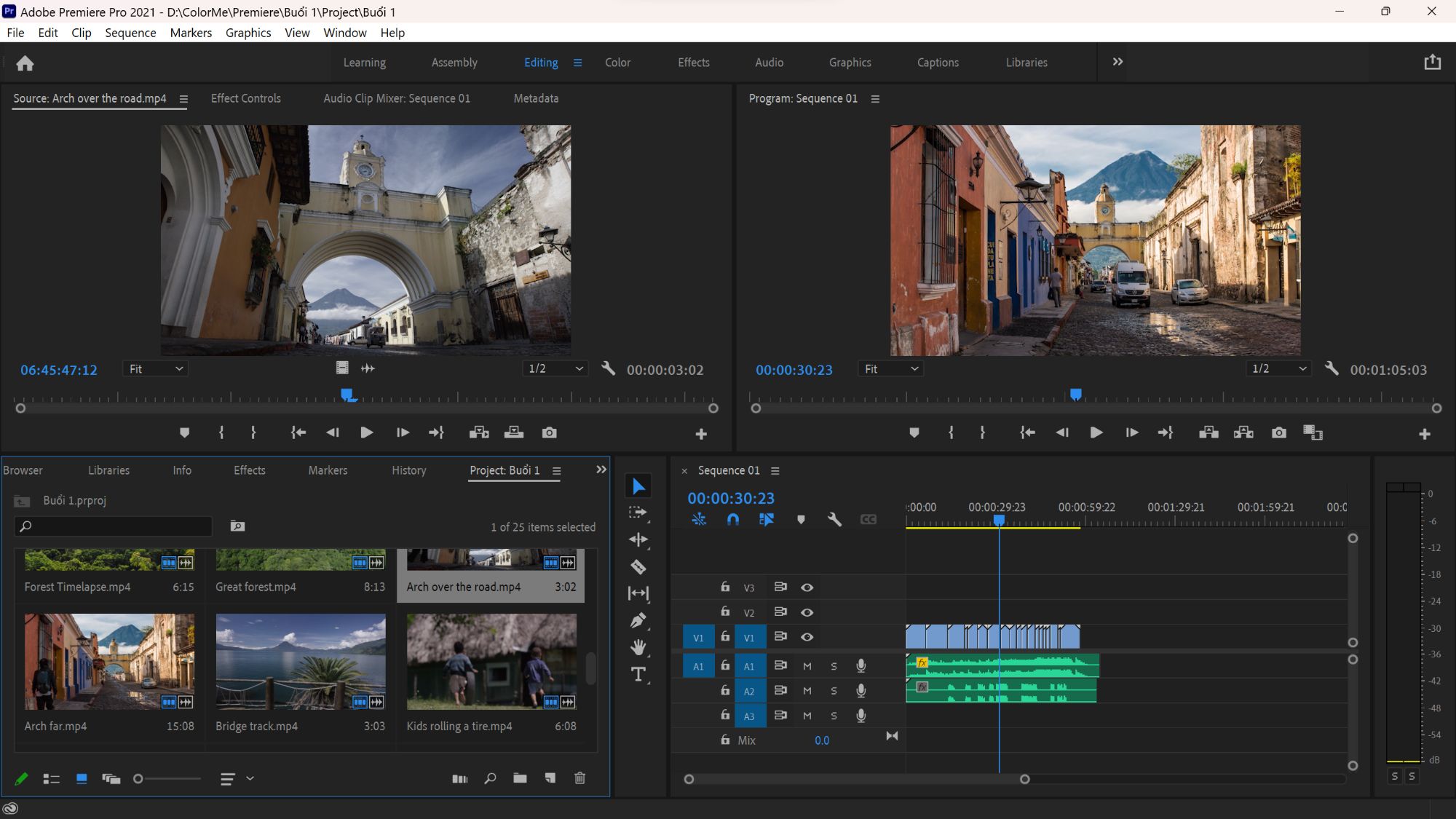Image resolution: width=1456 pixels, height=819 pixels.
Task: Click the Insert button in Source monitor
Action: click(479, 432)
